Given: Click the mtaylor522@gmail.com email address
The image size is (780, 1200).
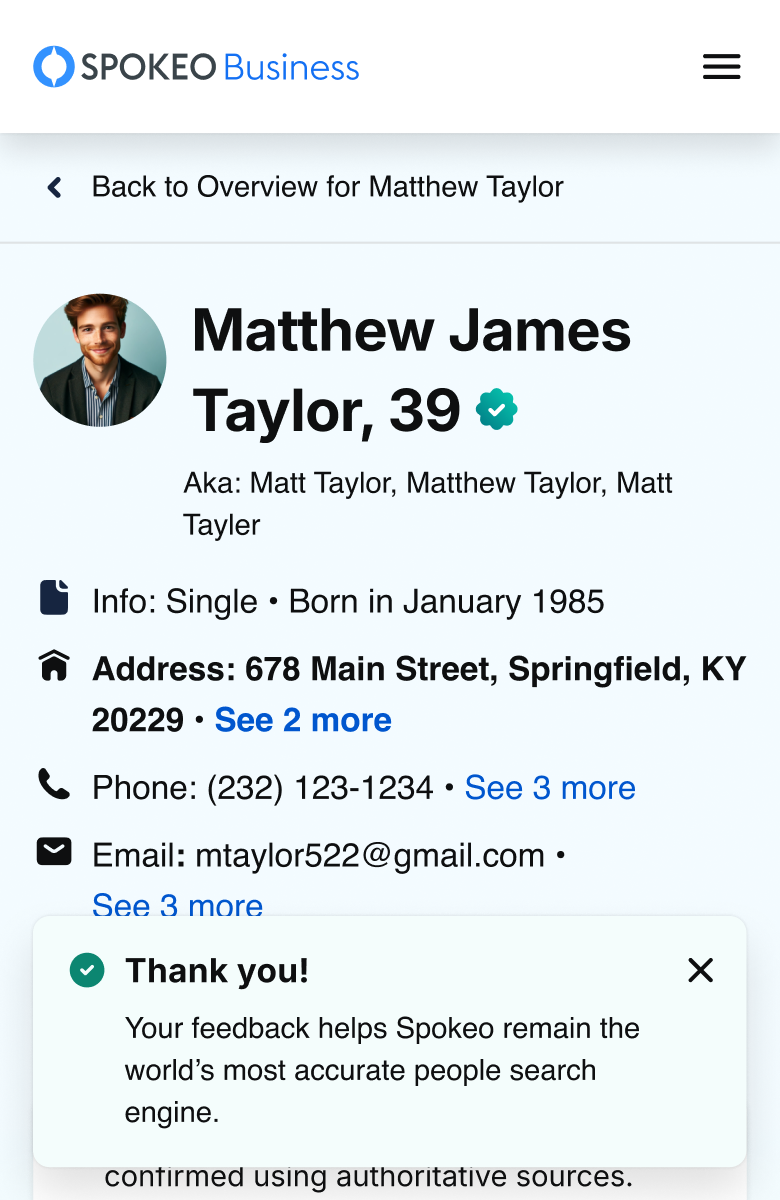Looking at the screenshot, I should 370,856.
